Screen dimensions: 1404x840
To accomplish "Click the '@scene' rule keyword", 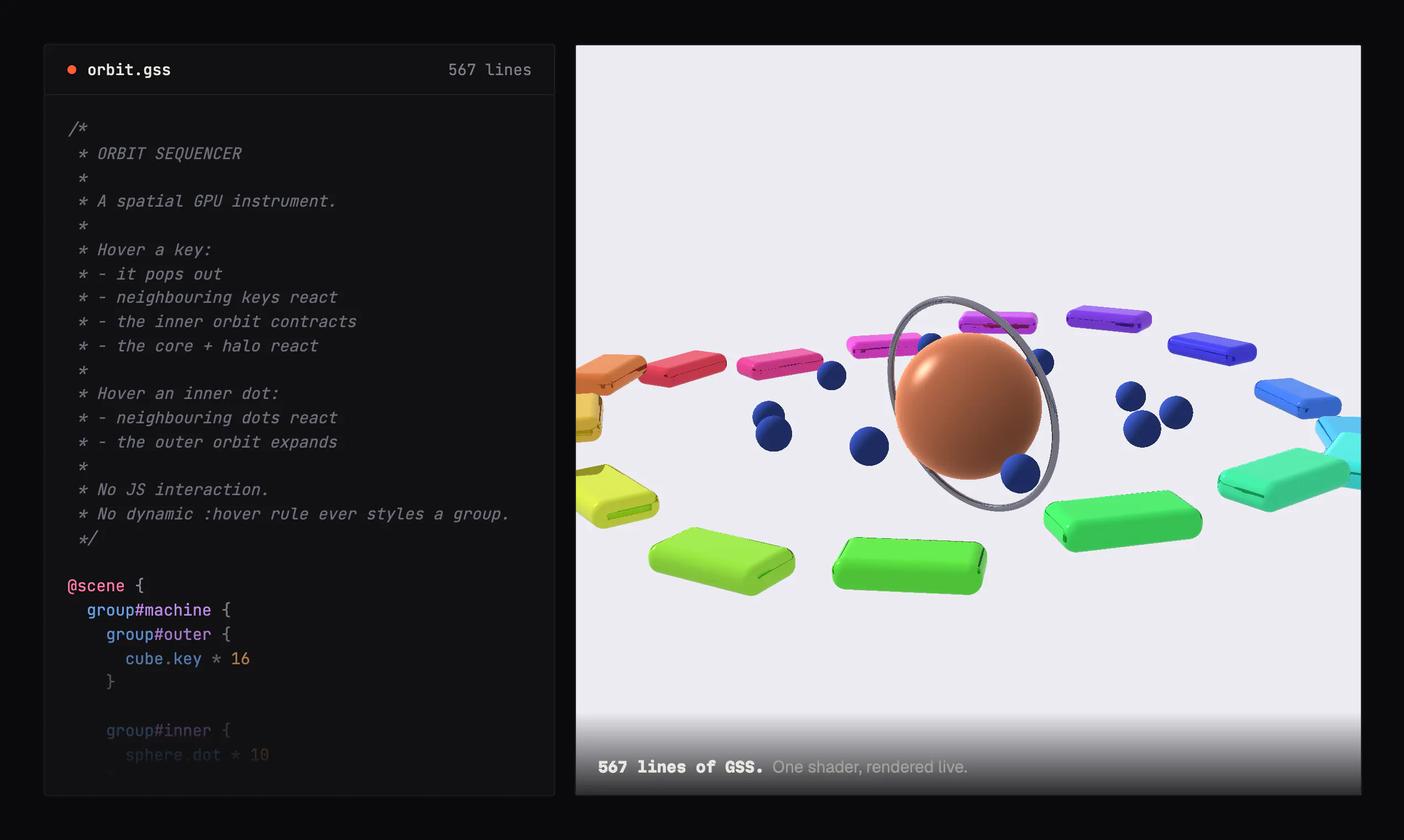I will tap(96, 586).
